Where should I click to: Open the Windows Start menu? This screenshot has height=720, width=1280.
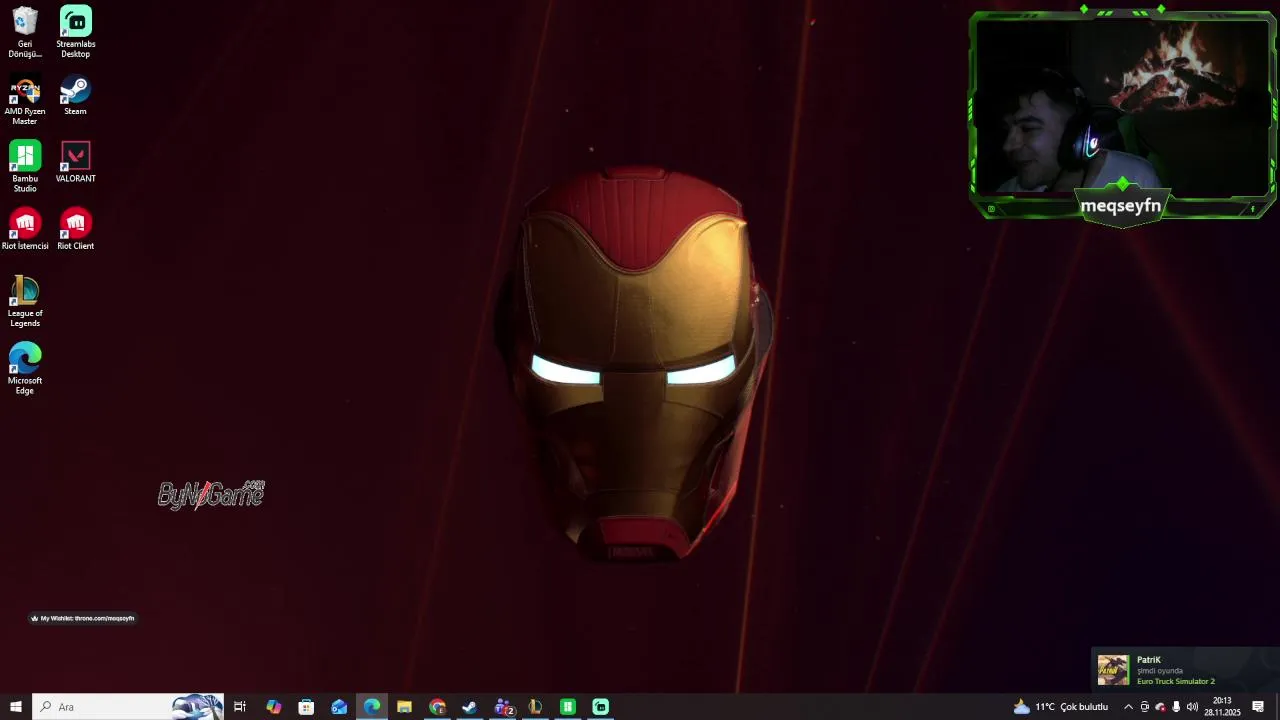point(15,707)
